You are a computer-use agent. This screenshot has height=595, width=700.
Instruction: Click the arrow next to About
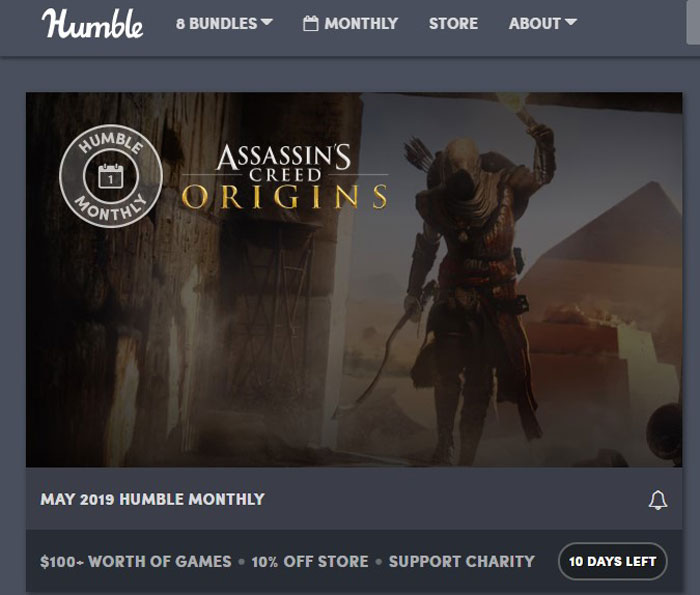click(571, 22)
